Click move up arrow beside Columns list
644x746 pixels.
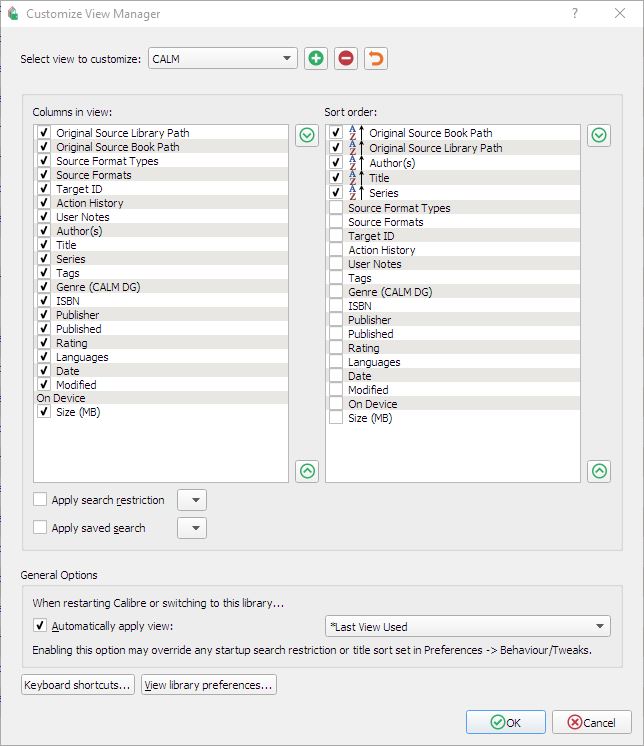point(307,471)
